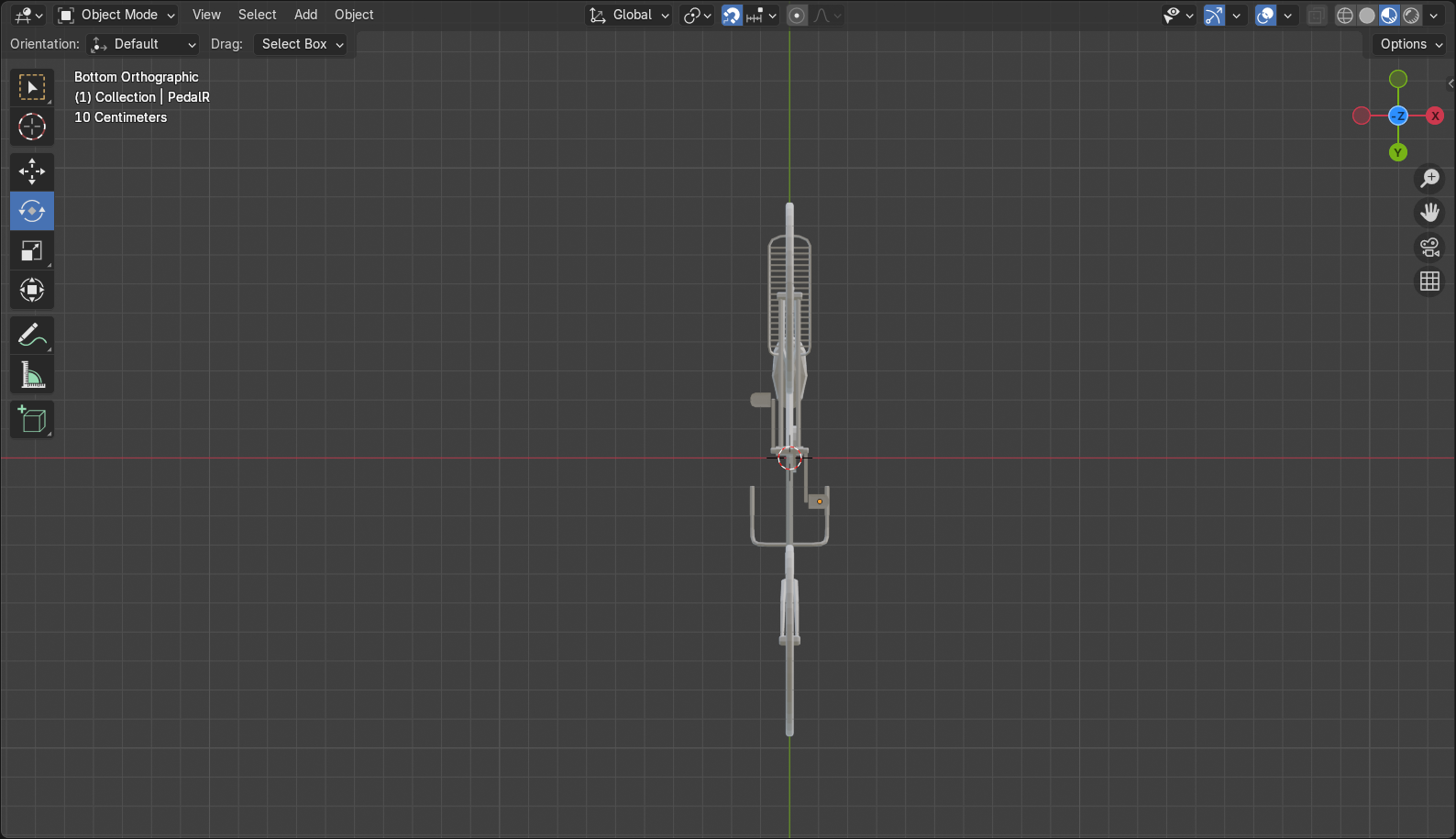
Task: Activate the 3D Cursor tool
Action: tap(32, 127)
